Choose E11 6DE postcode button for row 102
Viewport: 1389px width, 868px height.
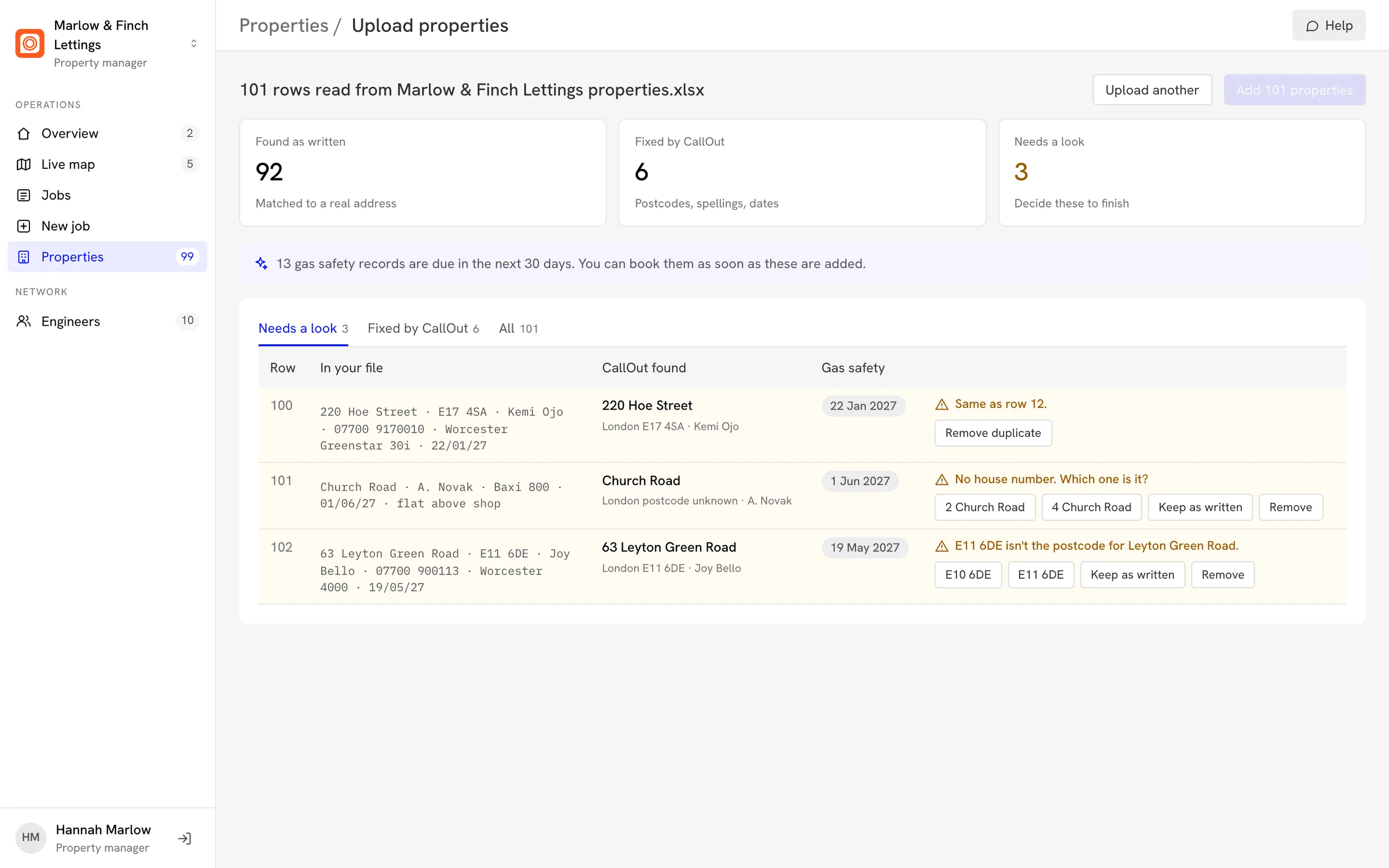click(x=1041, y=575)
